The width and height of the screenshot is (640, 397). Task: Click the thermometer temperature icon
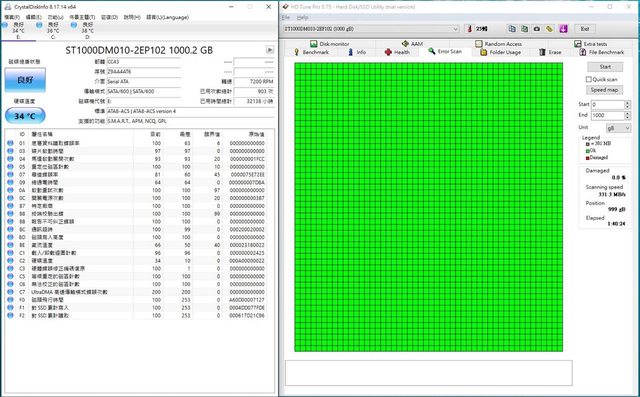coord(470,29)
